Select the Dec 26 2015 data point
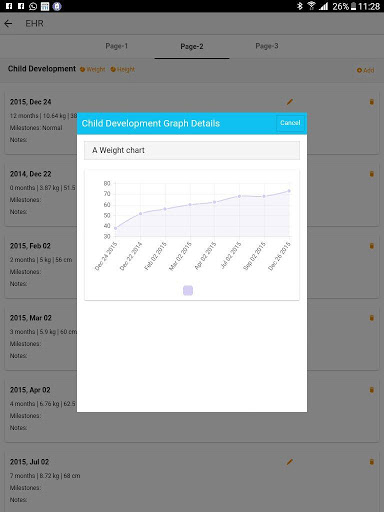384x512 pixels. click(289, 191)
